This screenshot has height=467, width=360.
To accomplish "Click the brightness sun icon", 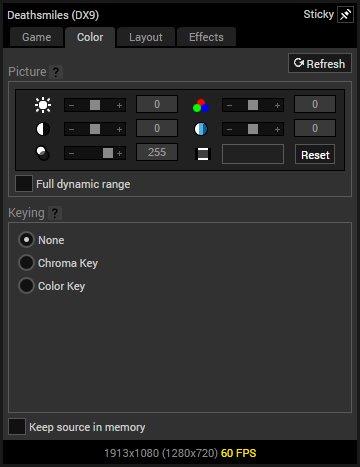I will (x=43, y=105).
